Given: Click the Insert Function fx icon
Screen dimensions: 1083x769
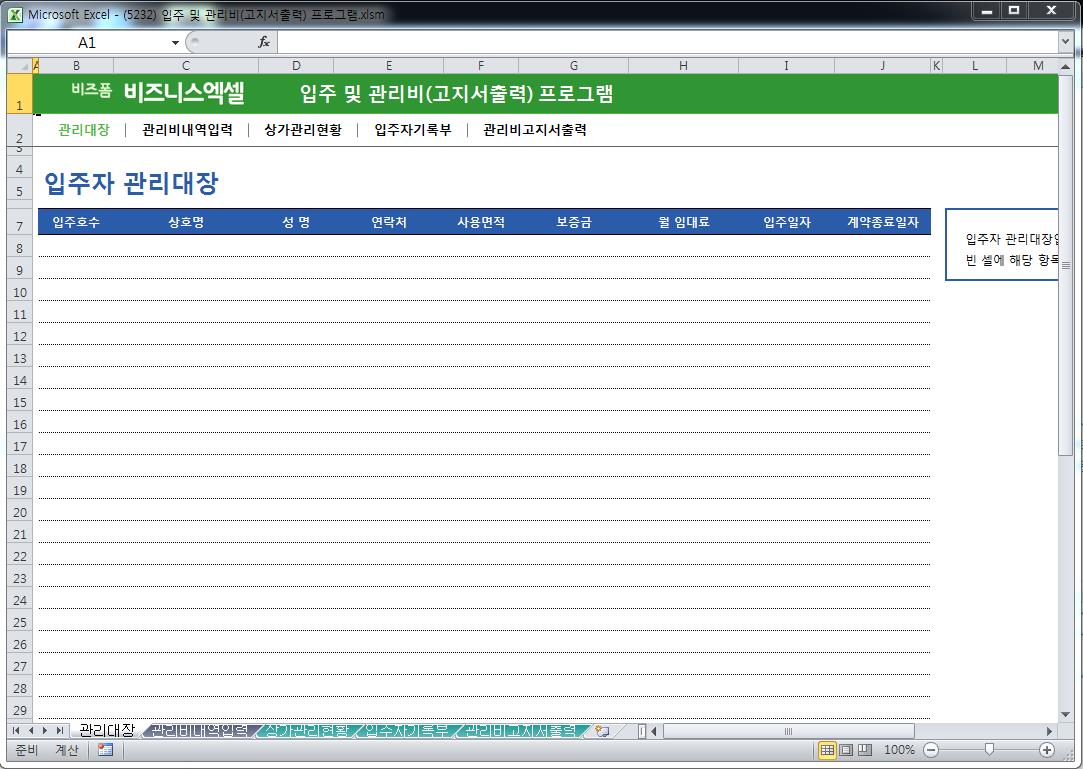Looking at the screenshot, I should [264, 43].
